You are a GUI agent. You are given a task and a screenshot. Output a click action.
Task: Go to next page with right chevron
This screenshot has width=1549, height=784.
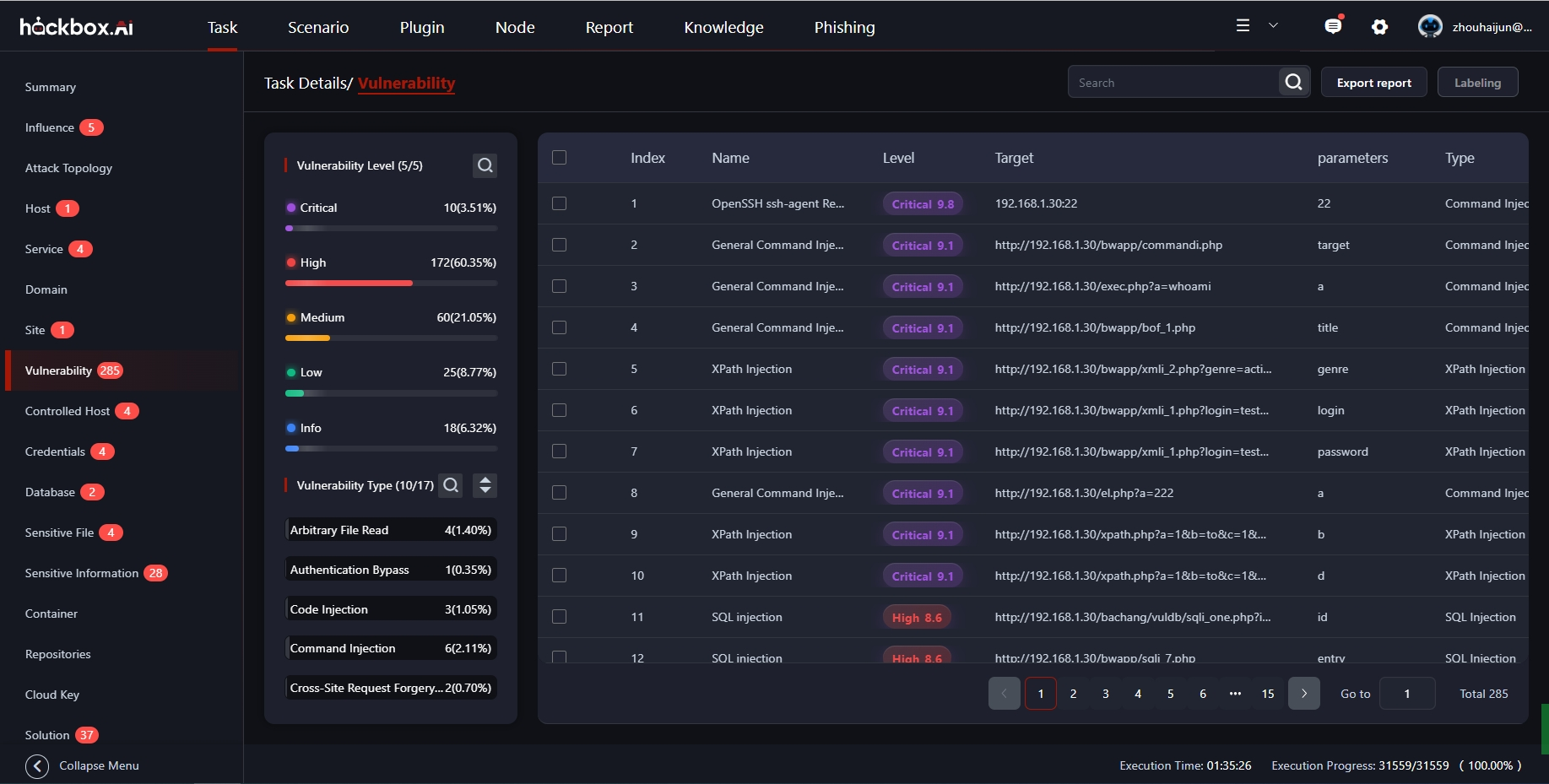(x=1303, y=693)
